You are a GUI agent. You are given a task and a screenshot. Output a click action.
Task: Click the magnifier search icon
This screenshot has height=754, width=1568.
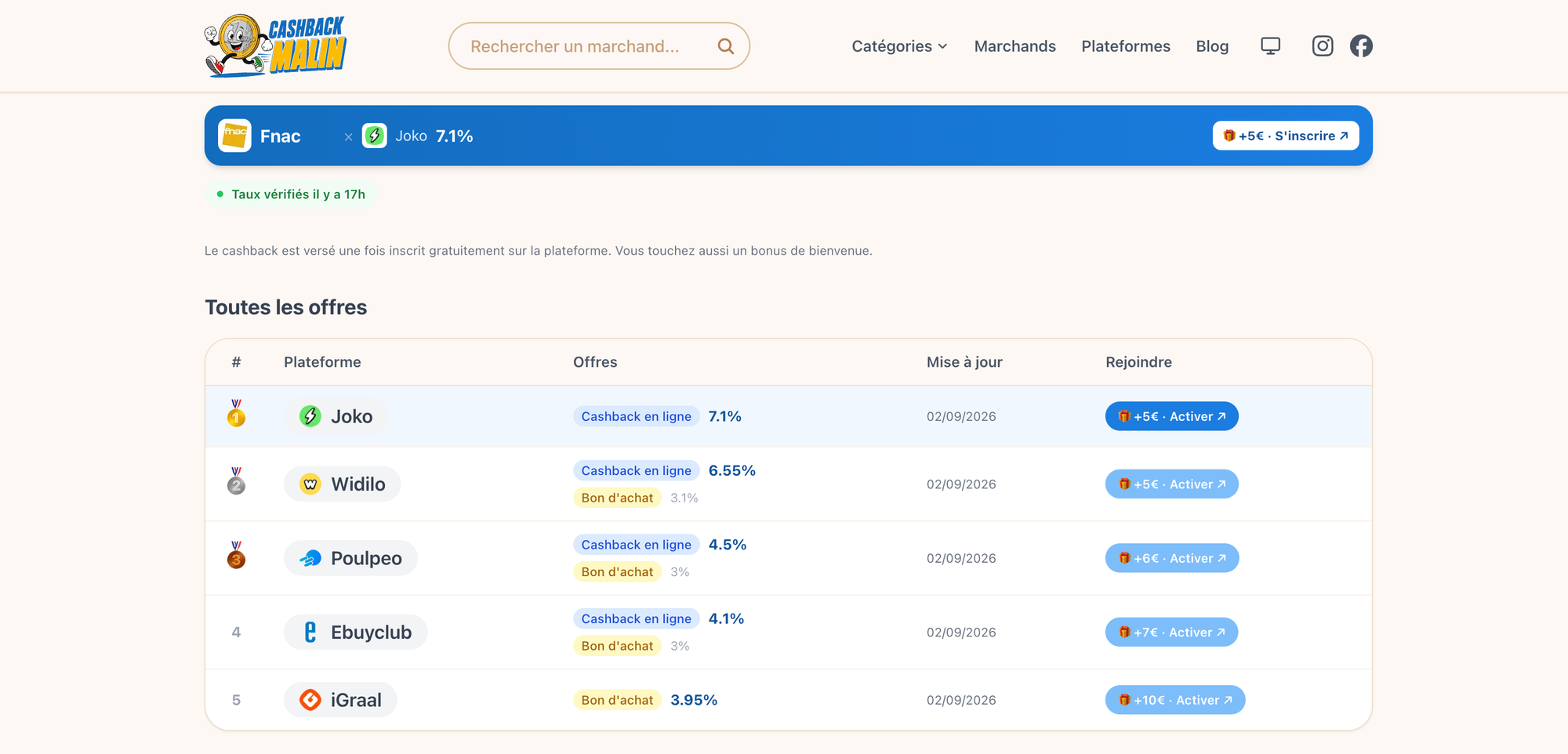click(726, 46)
